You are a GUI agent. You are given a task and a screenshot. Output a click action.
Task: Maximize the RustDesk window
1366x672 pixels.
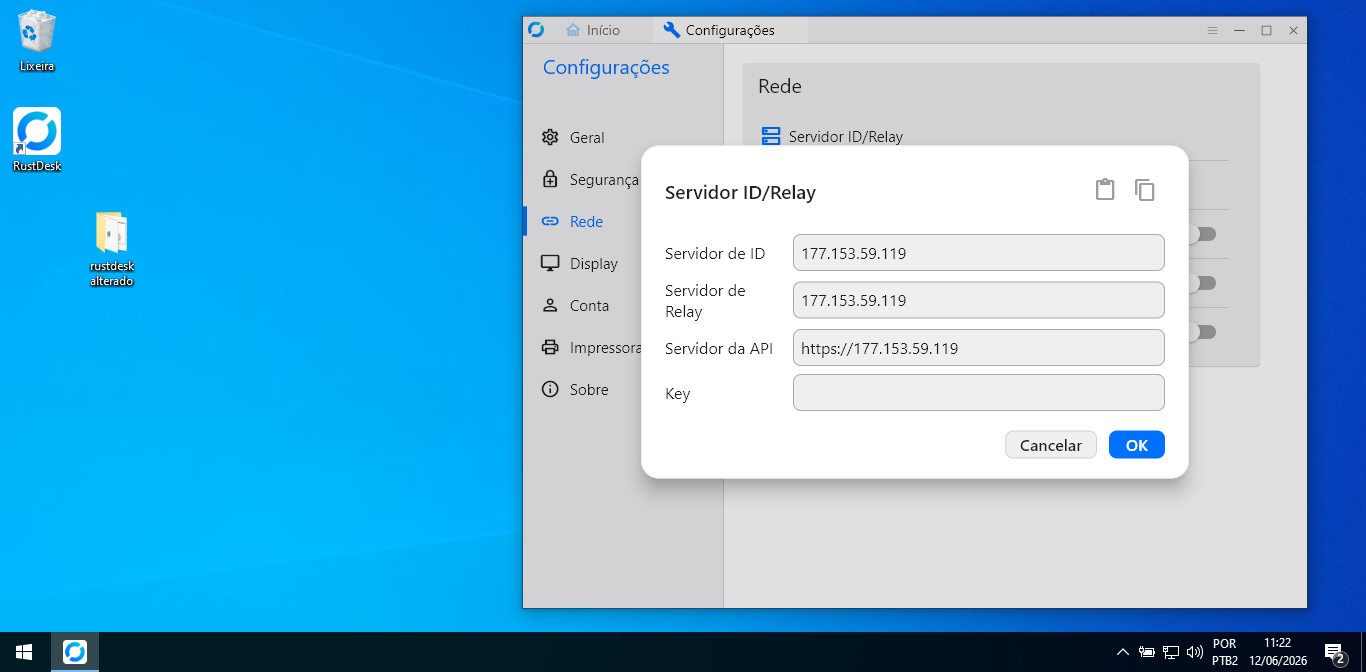[x=1266, y=31]
